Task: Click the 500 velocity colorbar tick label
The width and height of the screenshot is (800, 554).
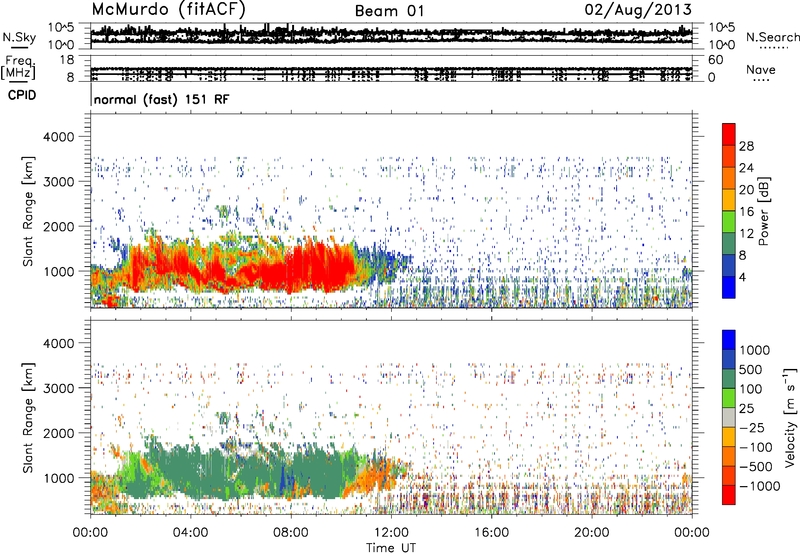Action: tap(751, 370)
